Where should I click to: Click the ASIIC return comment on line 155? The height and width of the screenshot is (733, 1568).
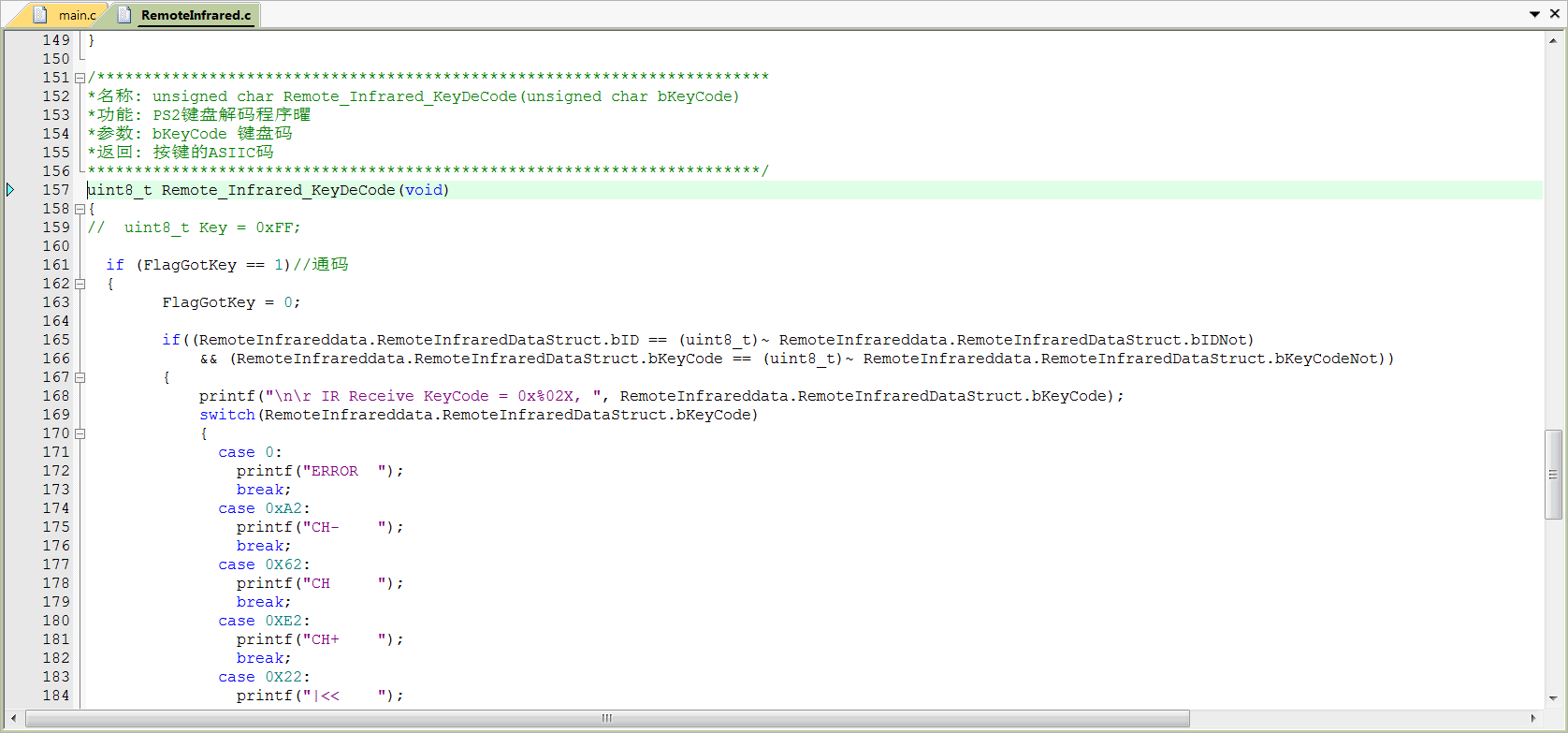click(x=181, y=153)
